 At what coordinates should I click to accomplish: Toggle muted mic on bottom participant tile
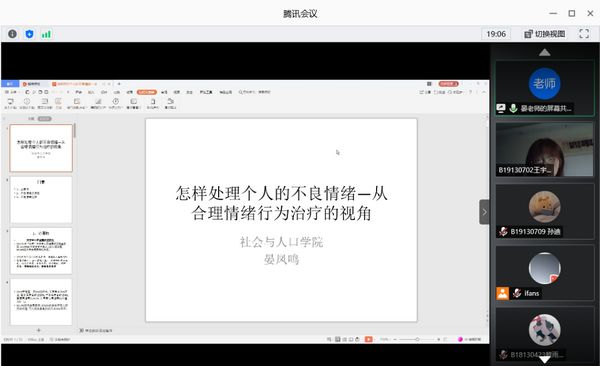[x=504, y=355]
